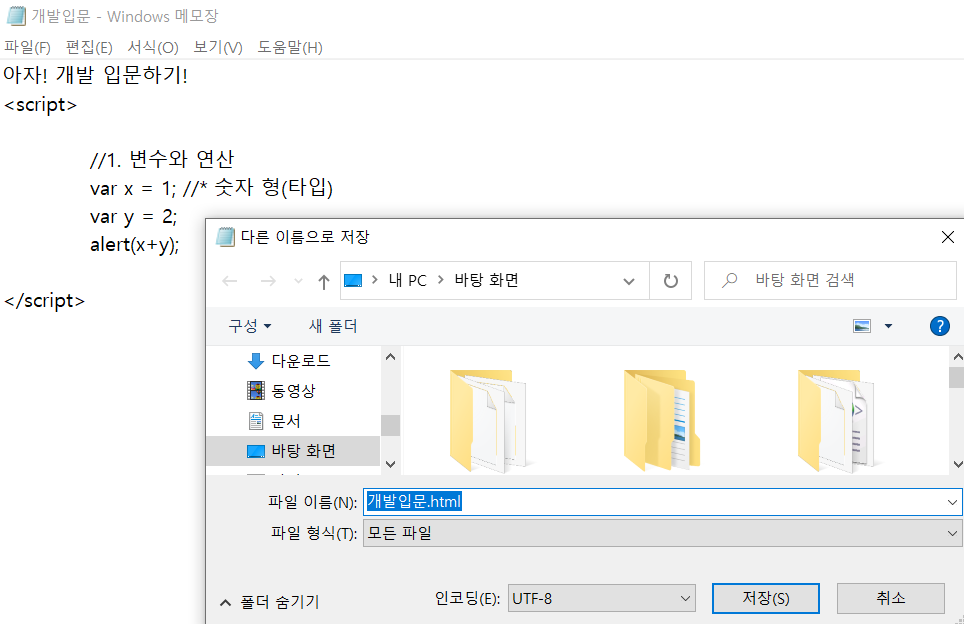Collapse folders with 폴더 숨기기
This screenshot has height=624, width=964.
[x=270, y=602]
